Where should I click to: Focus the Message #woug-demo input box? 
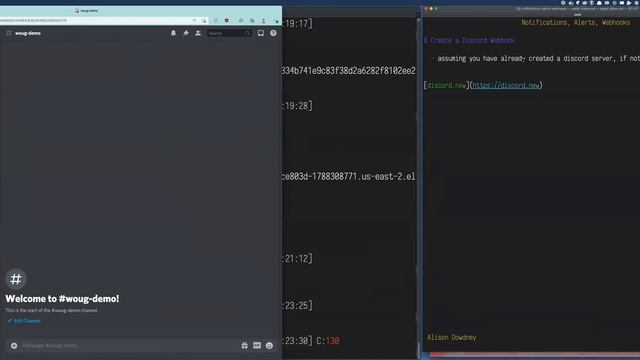129,346
